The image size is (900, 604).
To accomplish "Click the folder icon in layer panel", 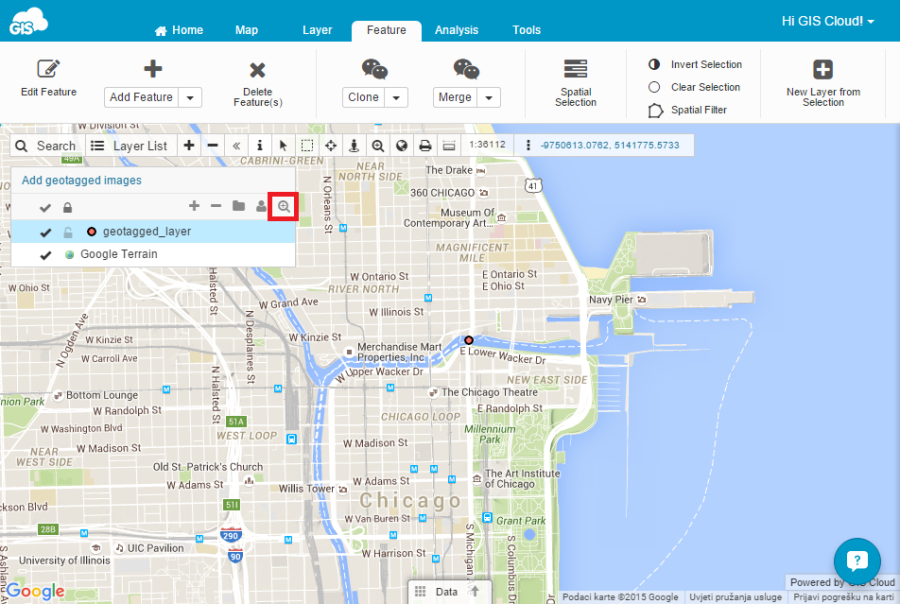I will pyautogui.click(x=239, y=206).
